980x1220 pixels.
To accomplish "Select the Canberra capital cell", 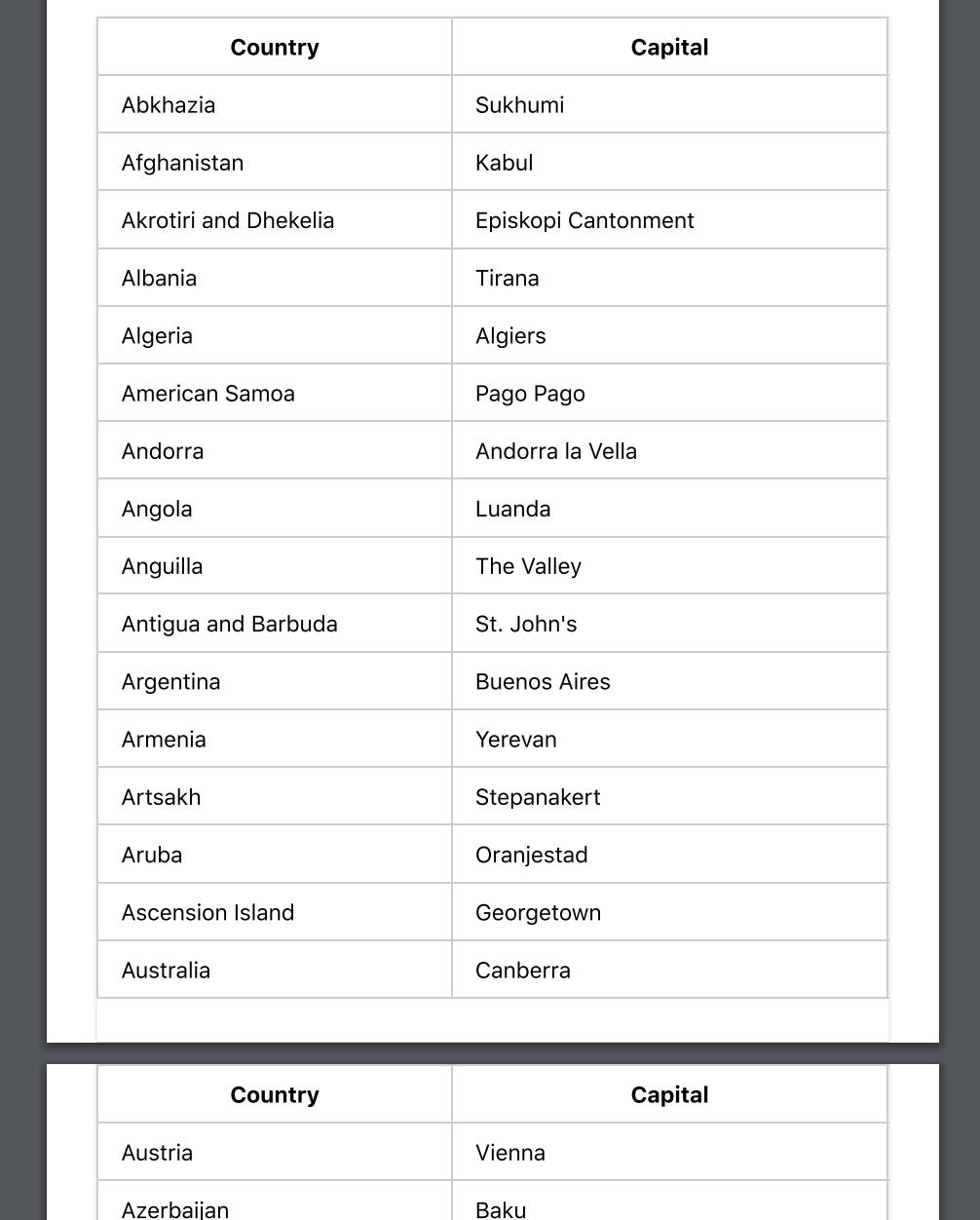I will [522, 971].
